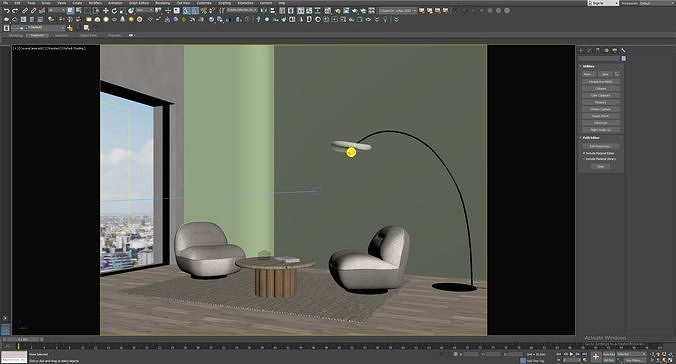Image resolution: width=676 pixels, height=364 pixels.
Task: Play the animation
Action: (572, 354)
